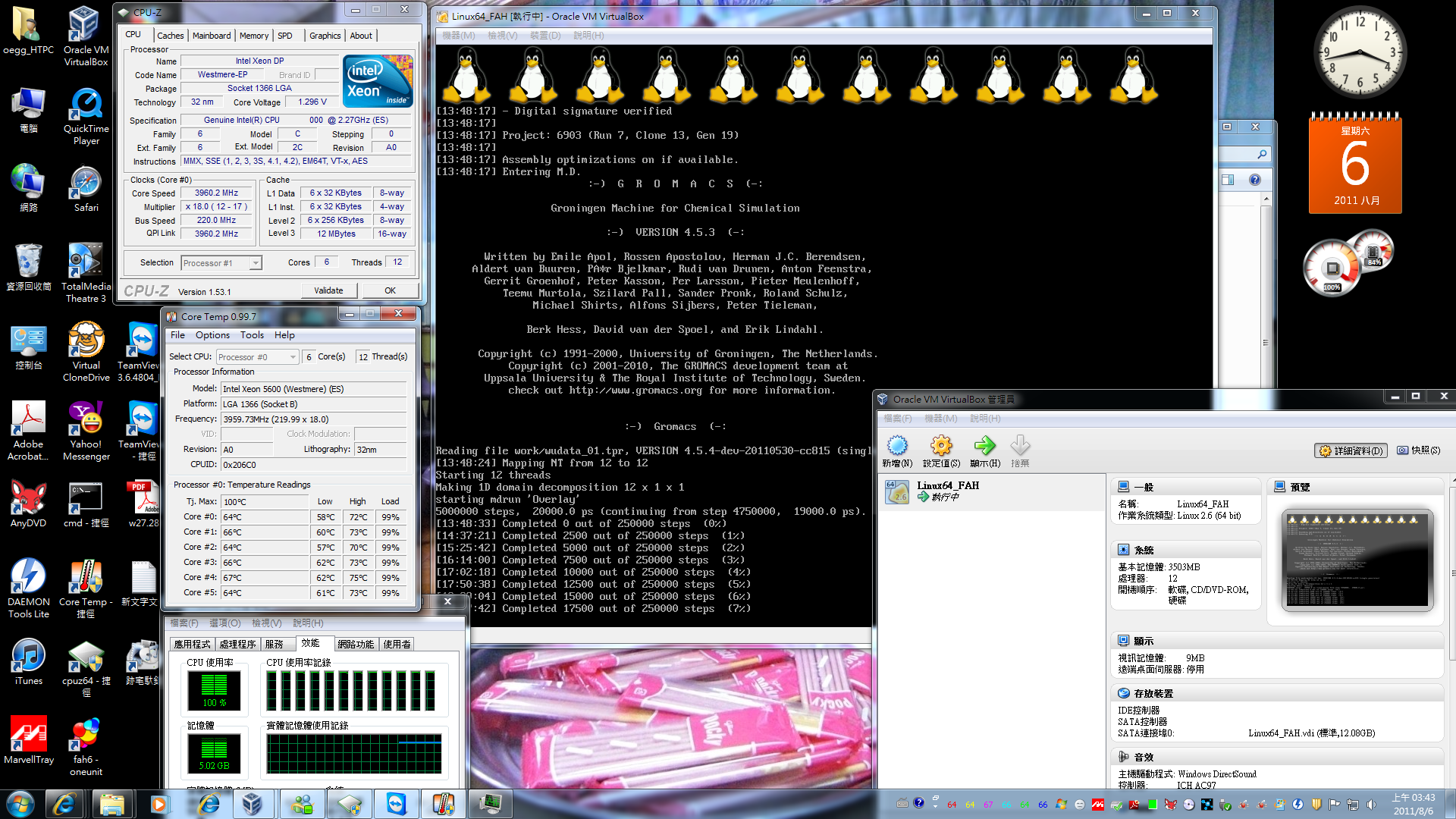
Task: Open the Mainboard tab in CPU-Z
Action: point(212,36)
